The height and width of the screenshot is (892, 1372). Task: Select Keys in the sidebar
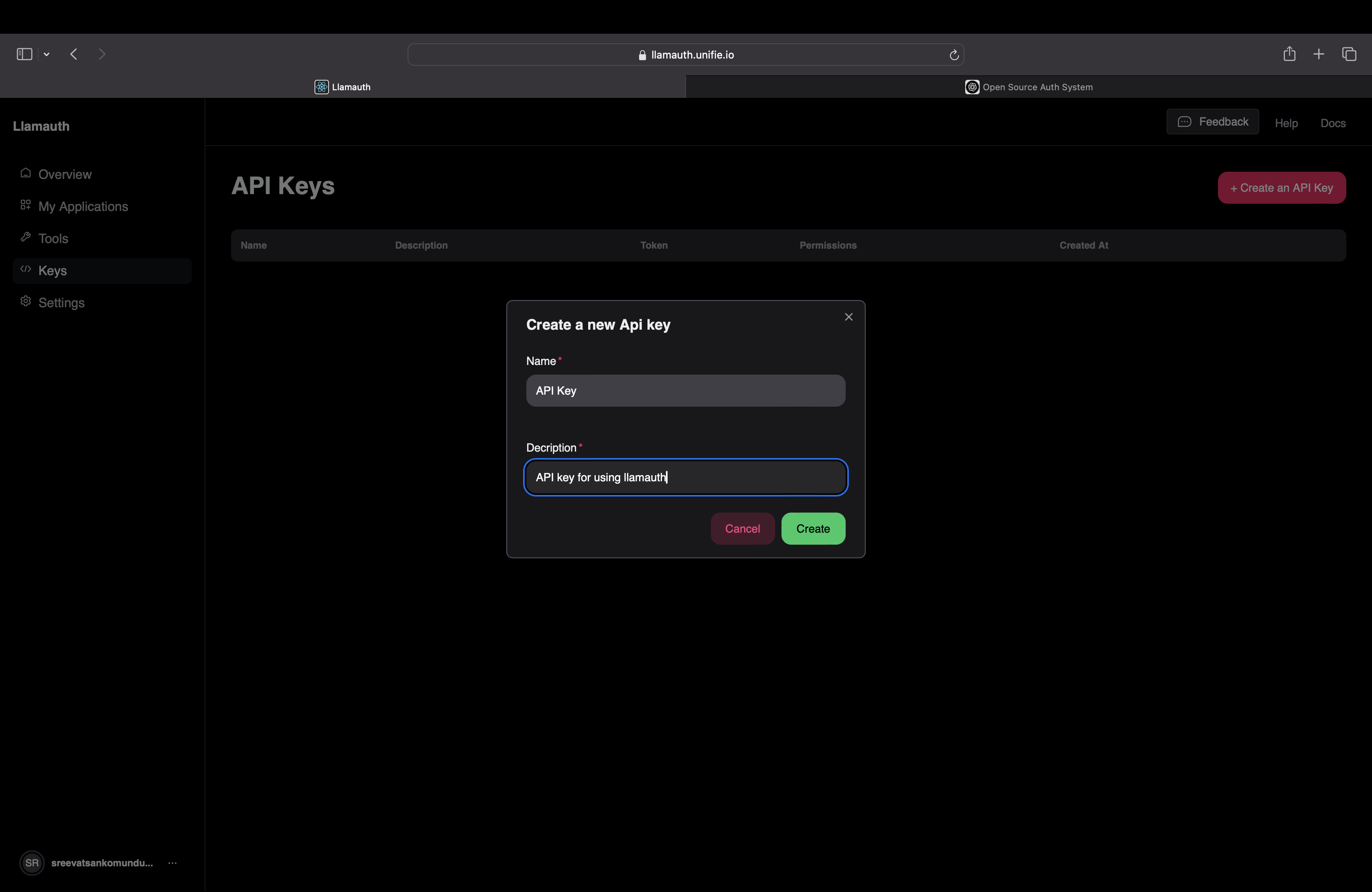tap(102, 271)
